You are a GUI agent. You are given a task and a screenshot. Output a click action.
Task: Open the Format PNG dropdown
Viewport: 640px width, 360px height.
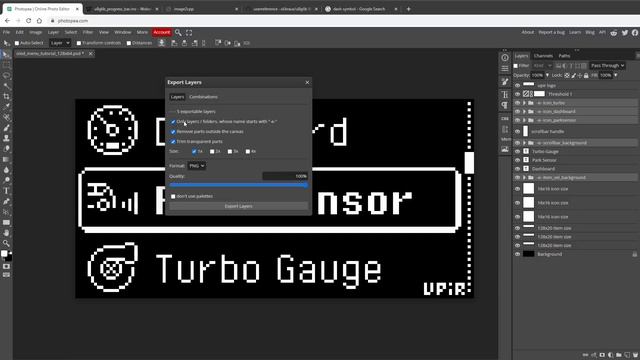tap(196, 166)
